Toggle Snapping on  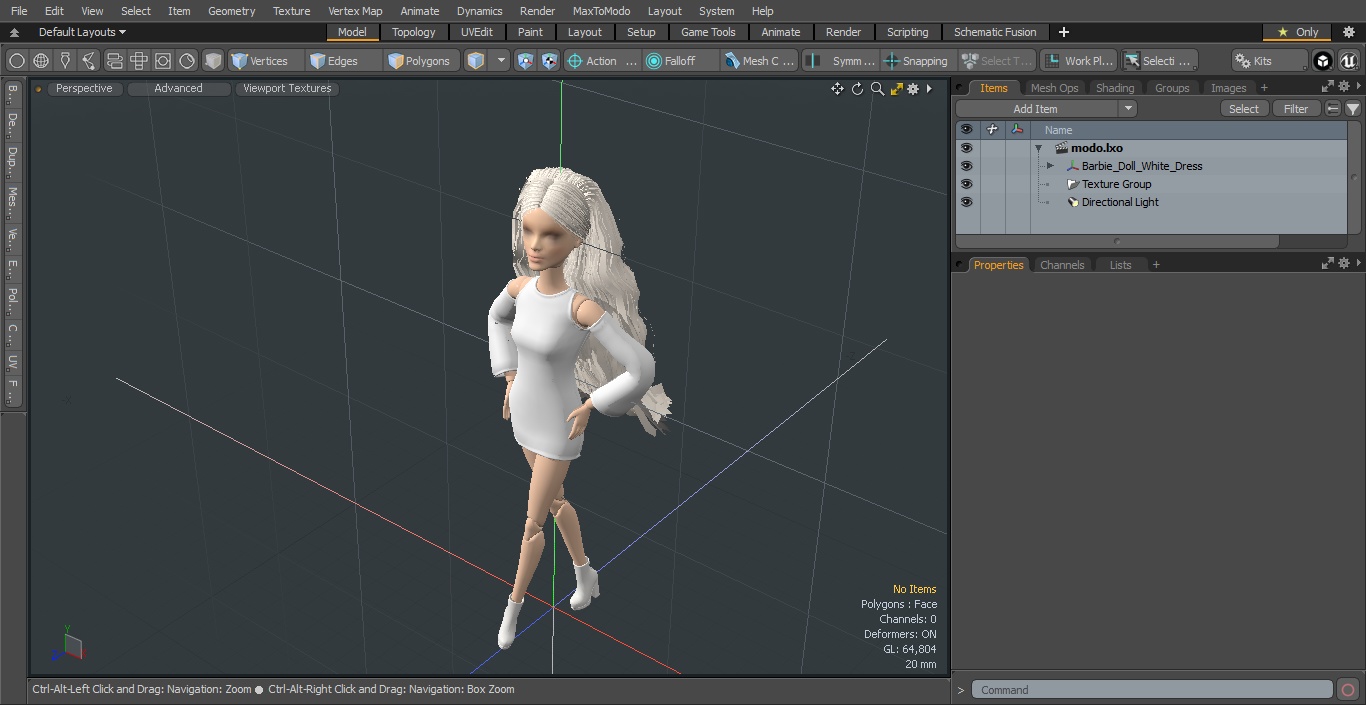click(x=918, y=61)
